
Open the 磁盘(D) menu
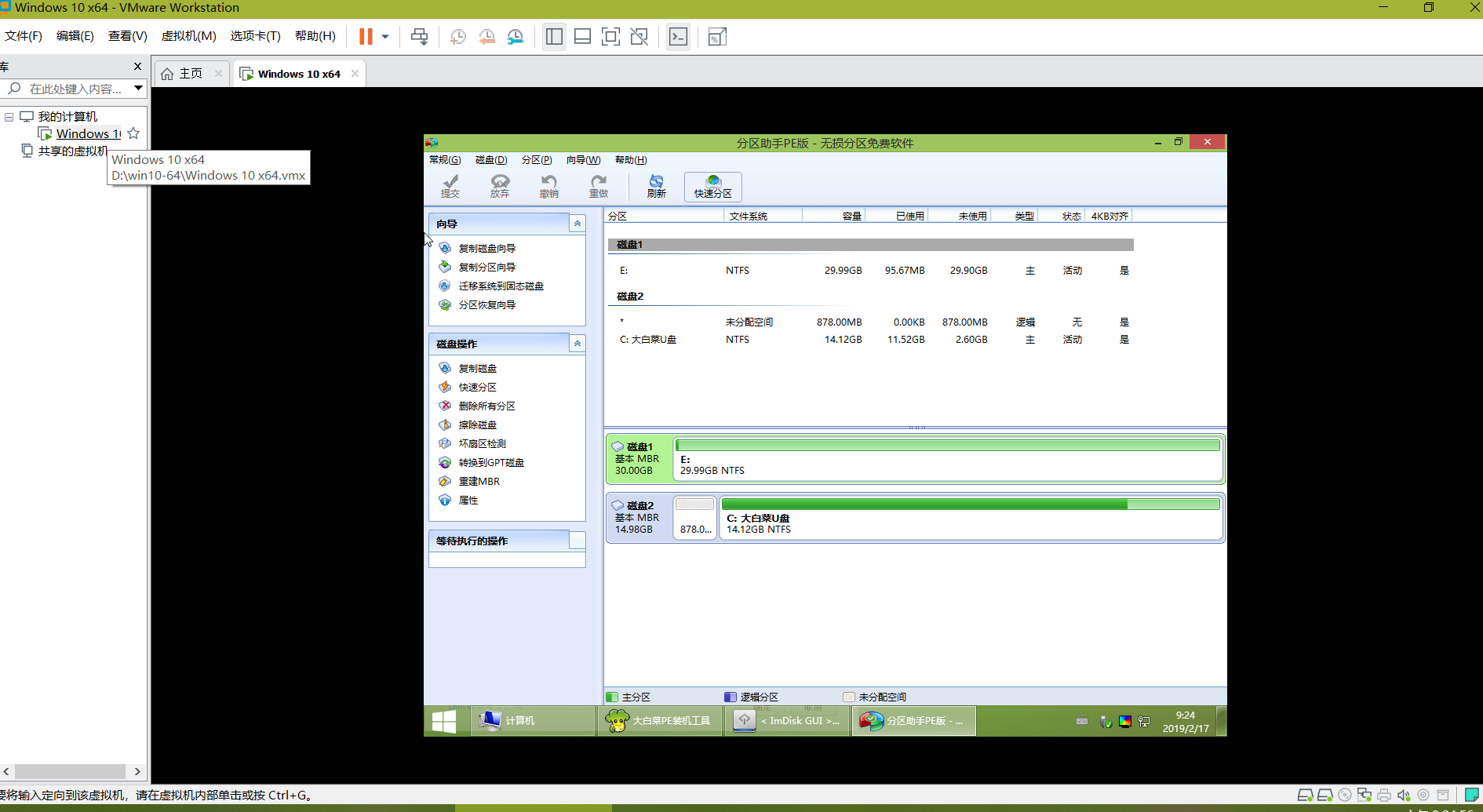point(491,160)
